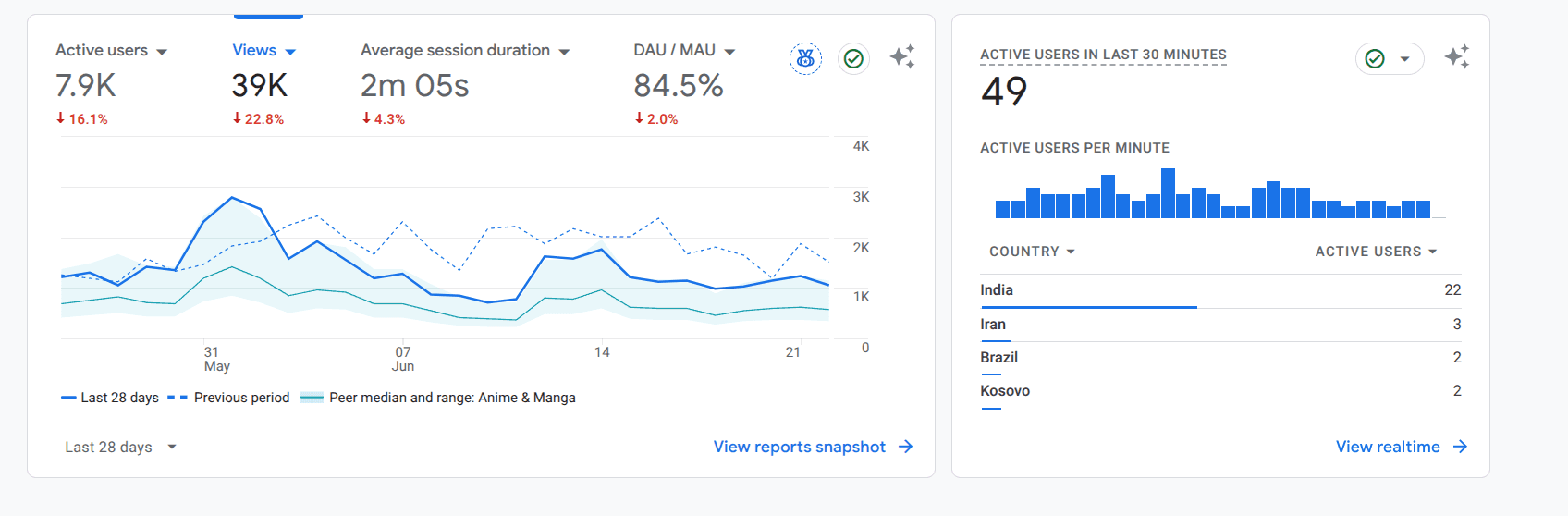Click the Kosovo country row
The width and height of the screenshot is (1568, 516).
[x=1220, y=391]
